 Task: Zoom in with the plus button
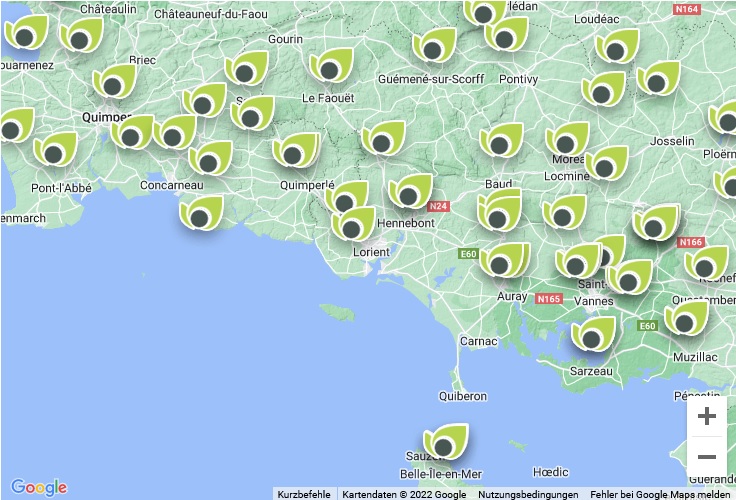(707, 417)
